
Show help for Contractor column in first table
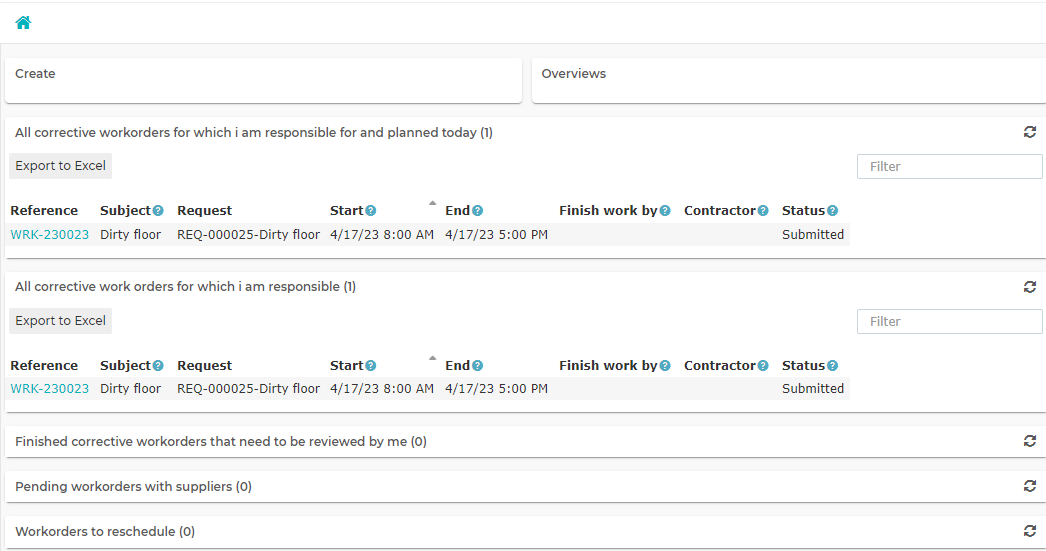pos(763,211)
